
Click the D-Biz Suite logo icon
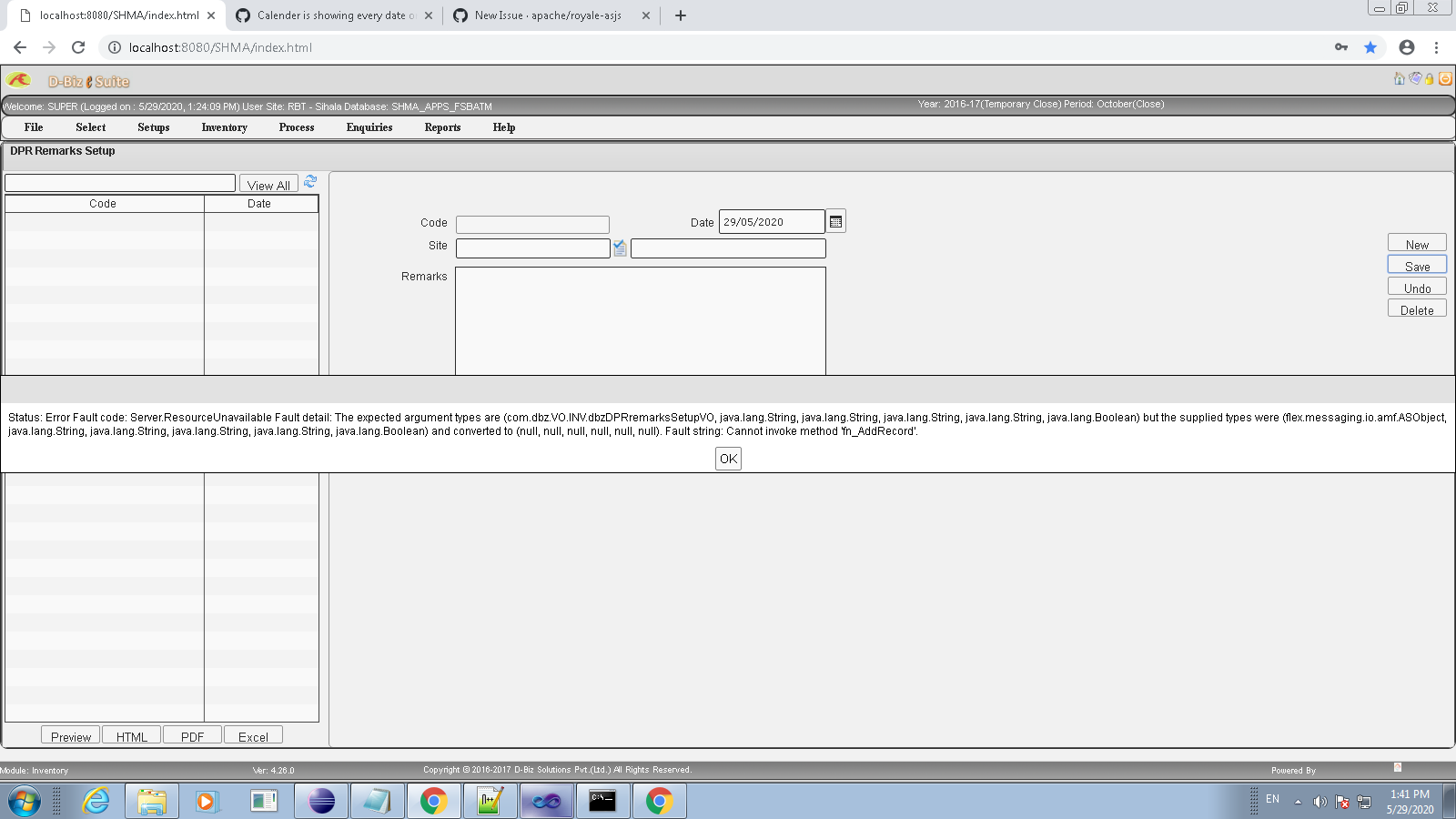pyautogui.click(x=19, y=80)
